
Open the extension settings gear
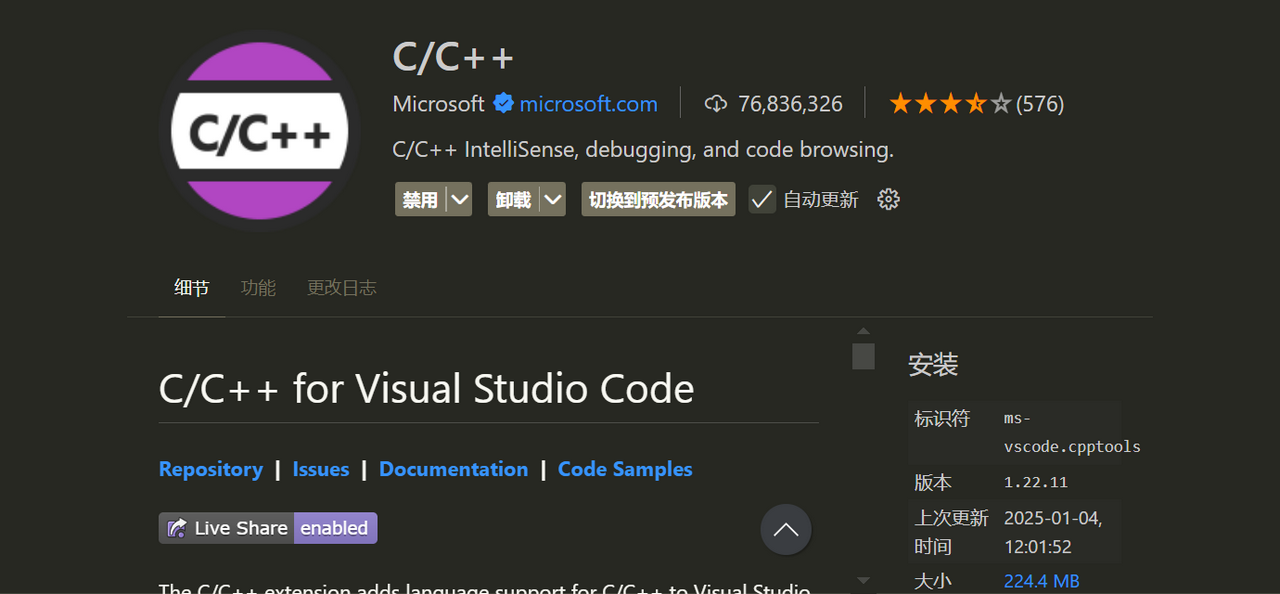(888, 199)
